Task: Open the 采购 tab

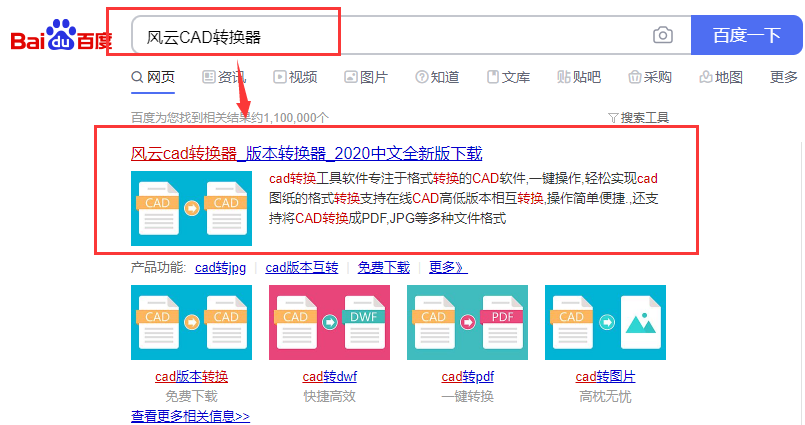Action: tap(649, 78)
